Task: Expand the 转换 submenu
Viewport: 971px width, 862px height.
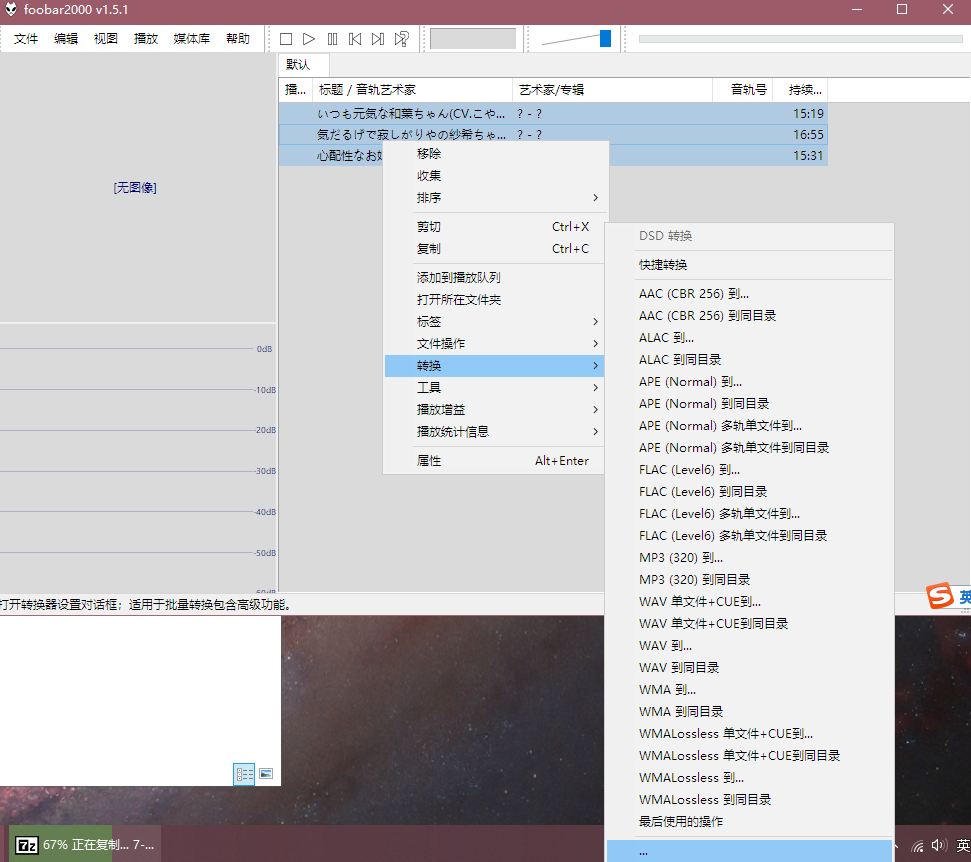Action: (x=494, y=366)
